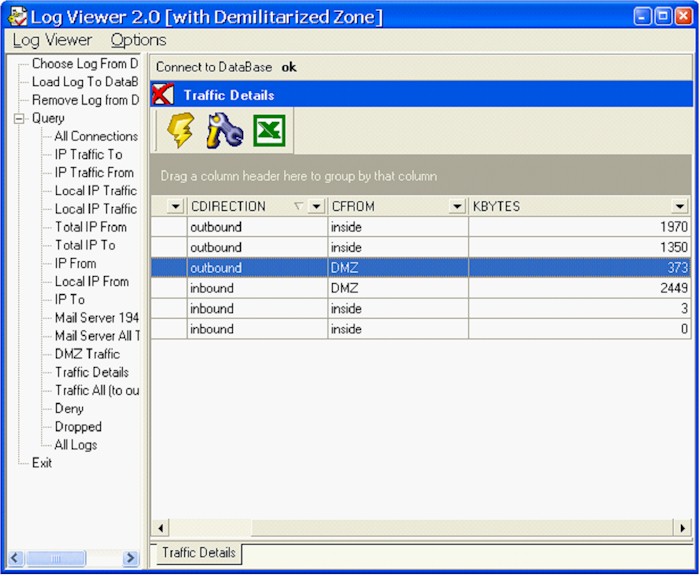Select Load Log To DataB tree item
The width and height of the screenshot is (700, 576).
tap(85, 82)
